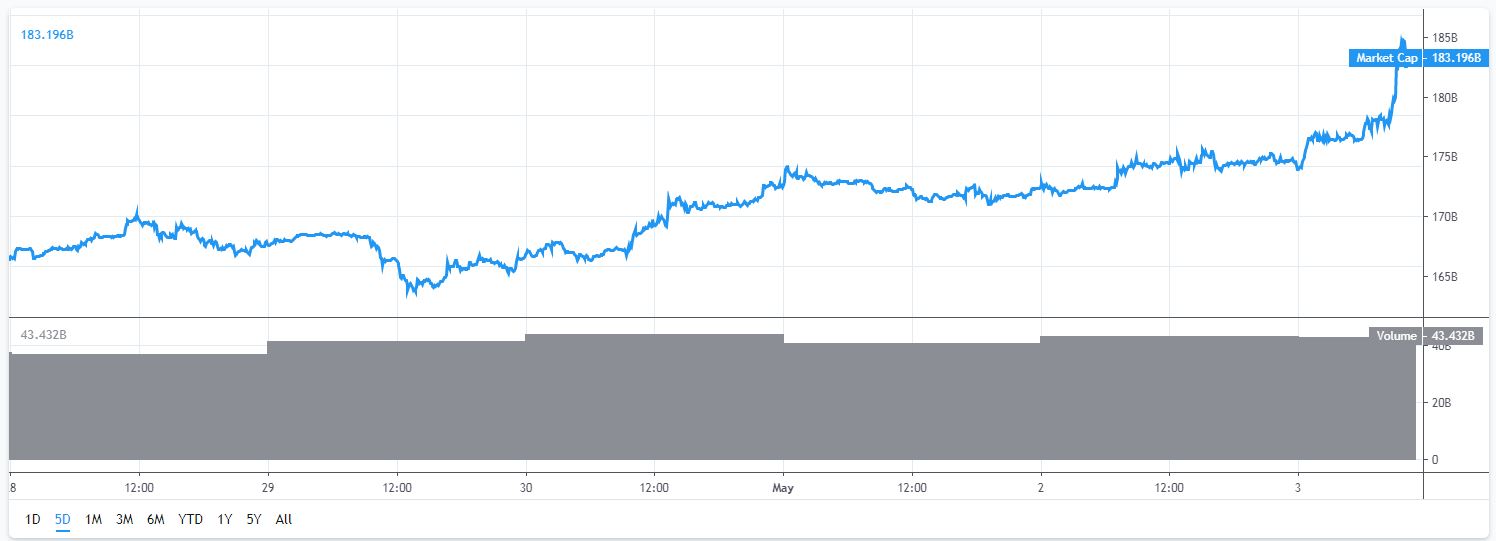Show All time range data
The width and height of the screenshot is (1496, 541).
tap(284, 519)
